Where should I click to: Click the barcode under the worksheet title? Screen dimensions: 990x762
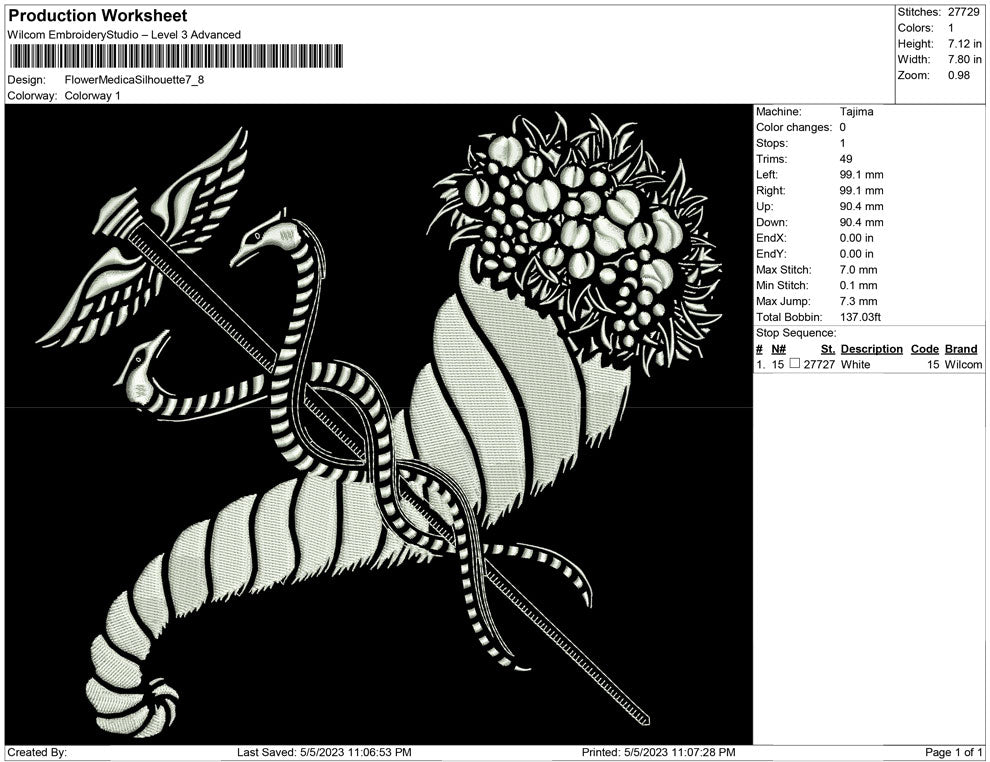pos(176,56)
